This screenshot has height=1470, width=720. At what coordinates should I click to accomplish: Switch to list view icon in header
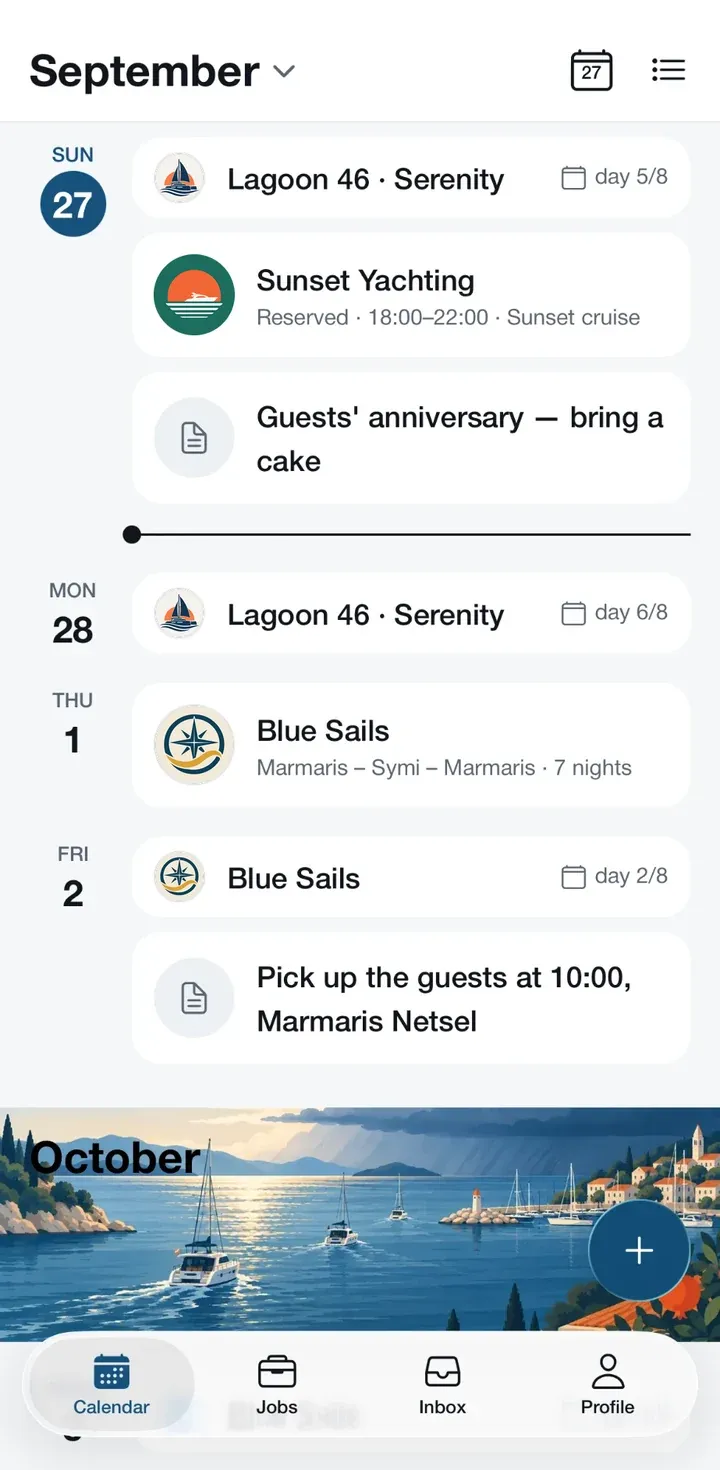[x=668, y=70]
